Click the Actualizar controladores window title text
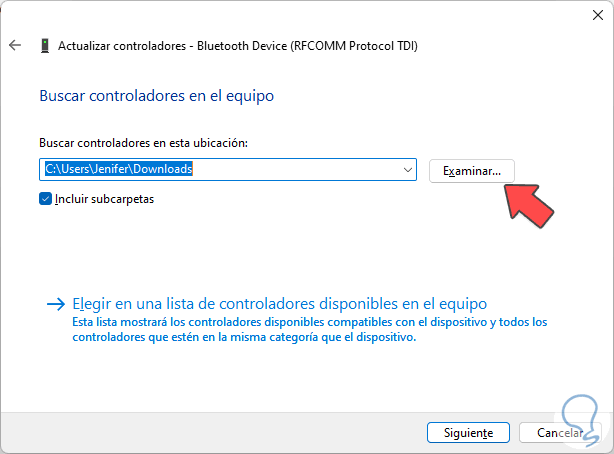 238,46
